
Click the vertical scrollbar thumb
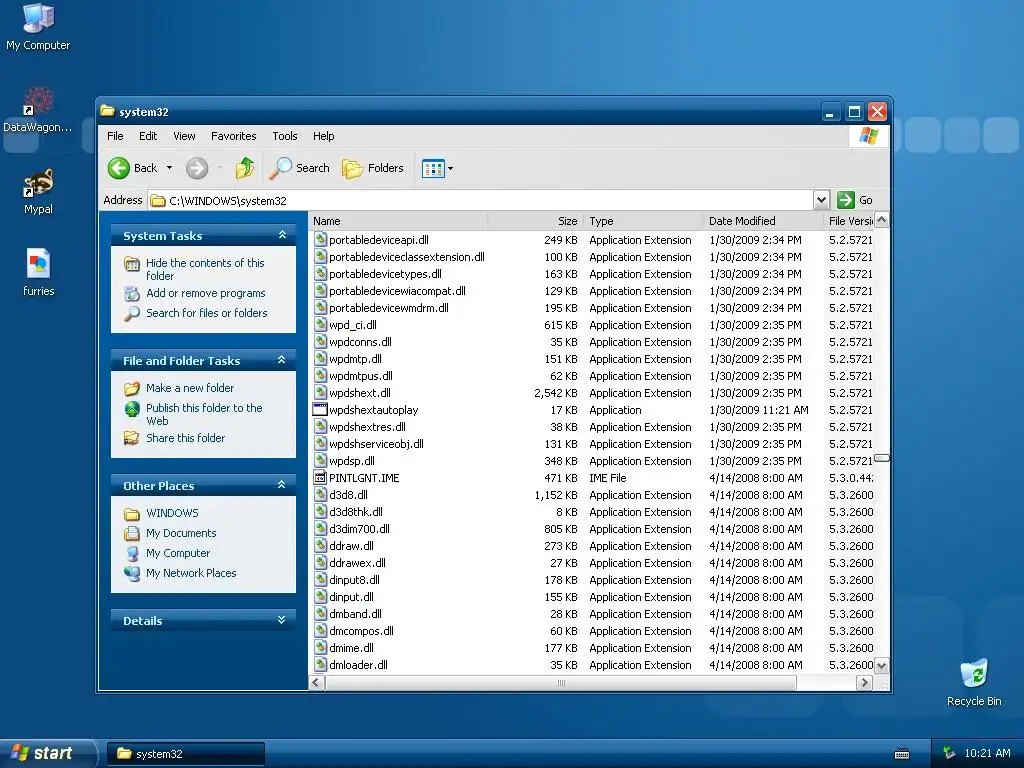tap(881, 457)
